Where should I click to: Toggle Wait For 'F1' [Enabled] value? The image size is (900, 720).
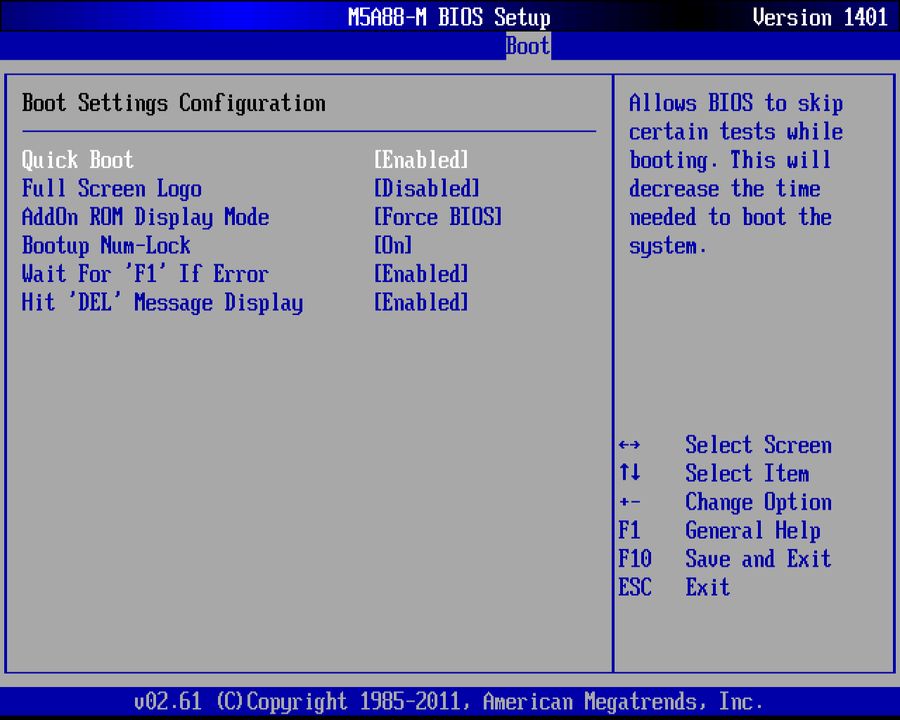click(x=421, y=274)
